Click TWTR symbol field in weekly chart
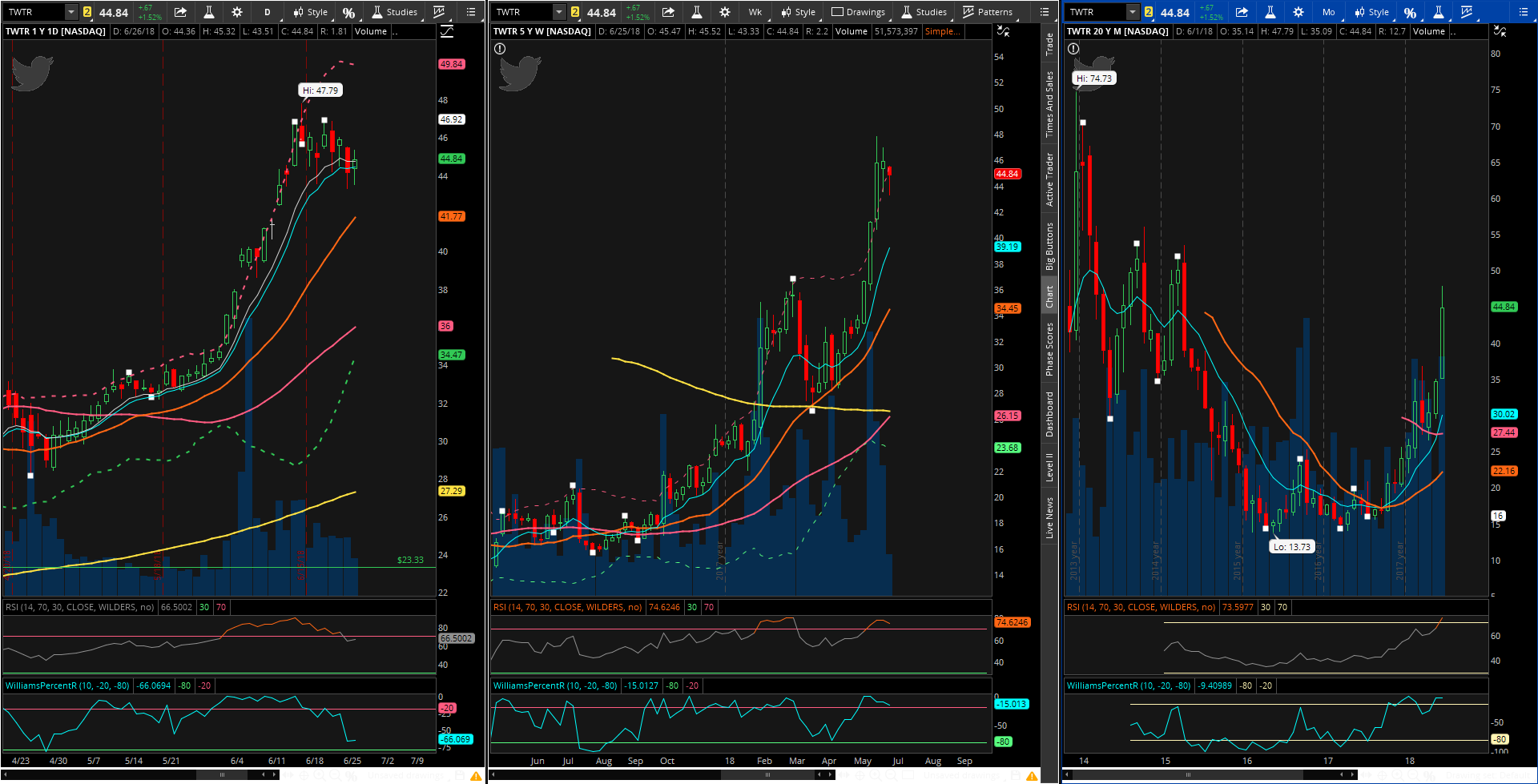Image resolution: width=1538 pixels, height=784 pixels. (523, 12)
